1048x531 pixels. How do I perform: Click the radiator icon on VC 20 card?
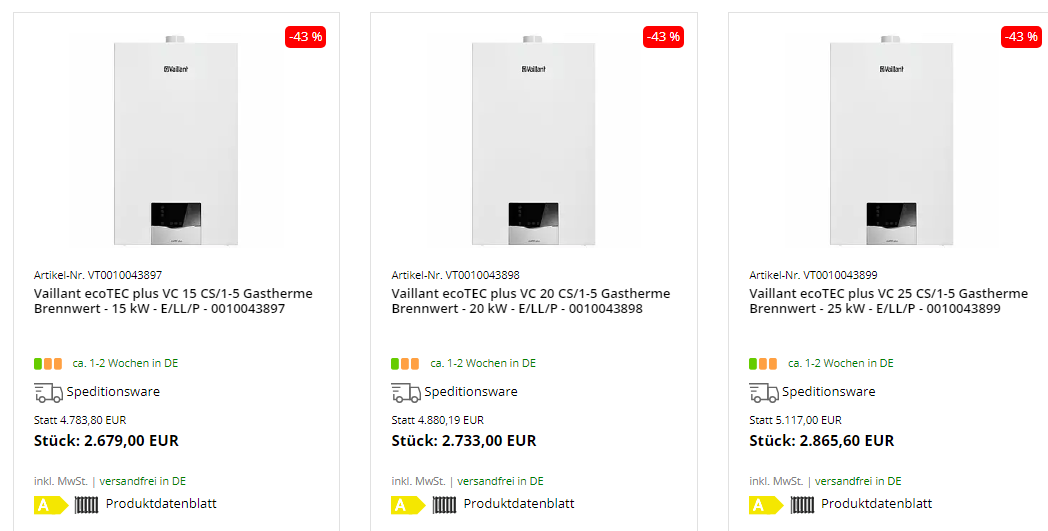tap(444, 505)
